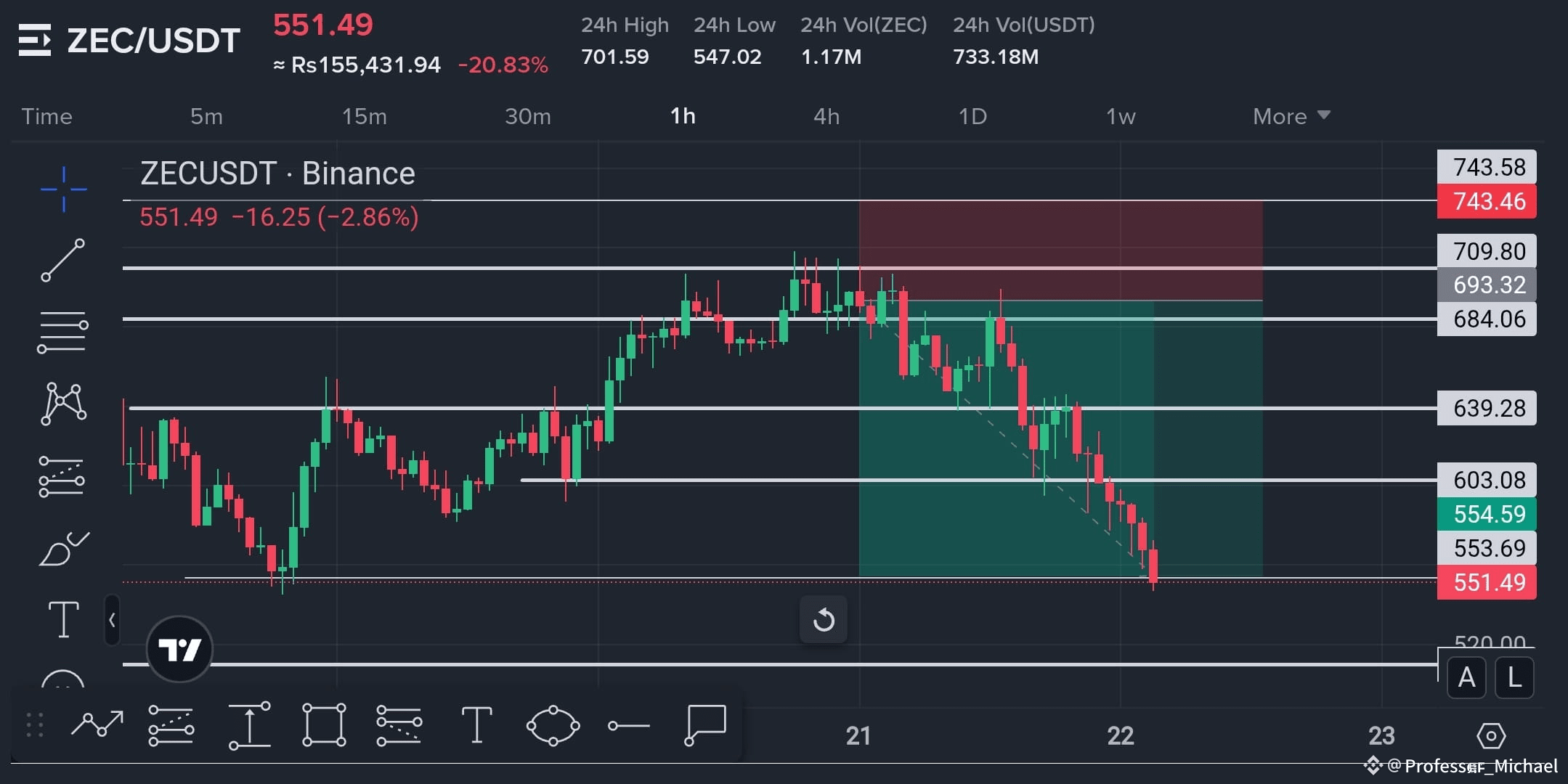Toggle auto scale with A button

point(1466,677)
